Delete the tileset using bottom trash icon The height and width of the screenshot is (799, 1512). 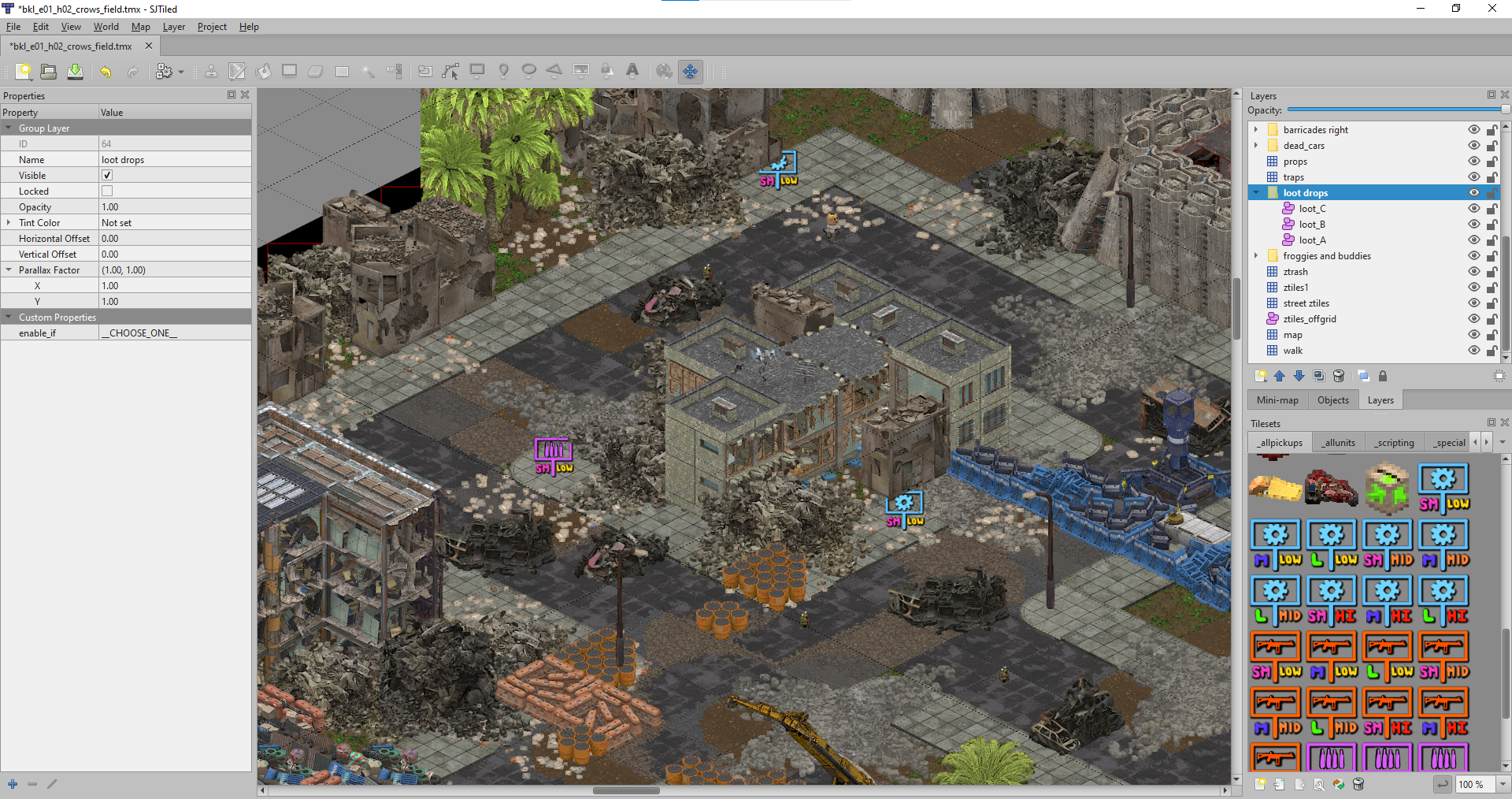[x=1358, y=784]
